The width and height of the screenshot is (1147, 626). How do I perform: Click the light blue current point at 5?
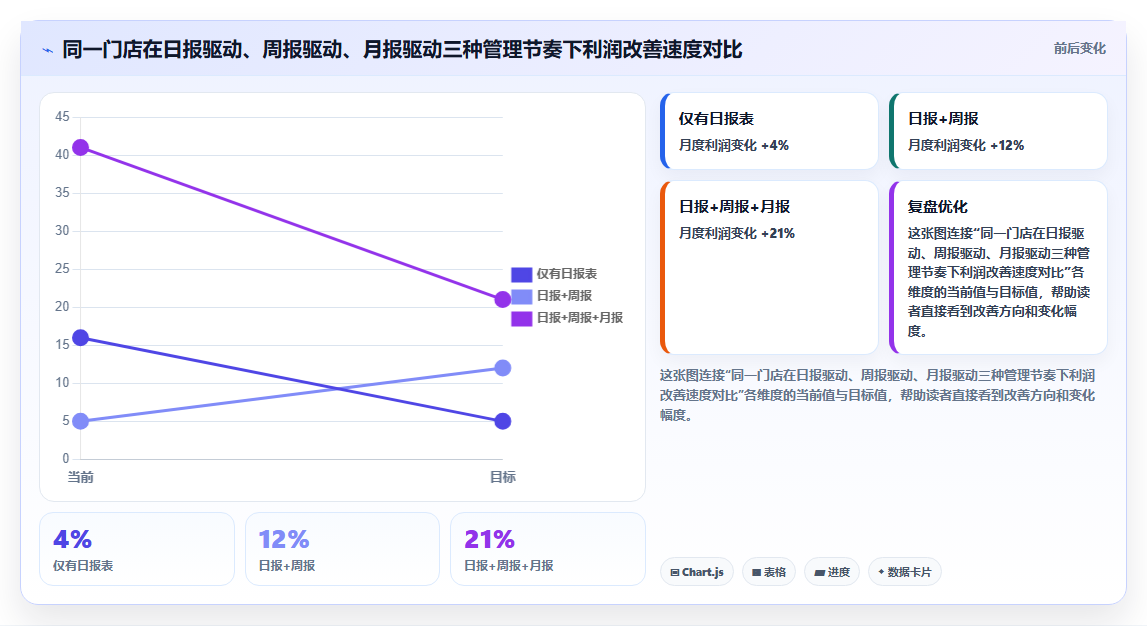click(80, 421)
